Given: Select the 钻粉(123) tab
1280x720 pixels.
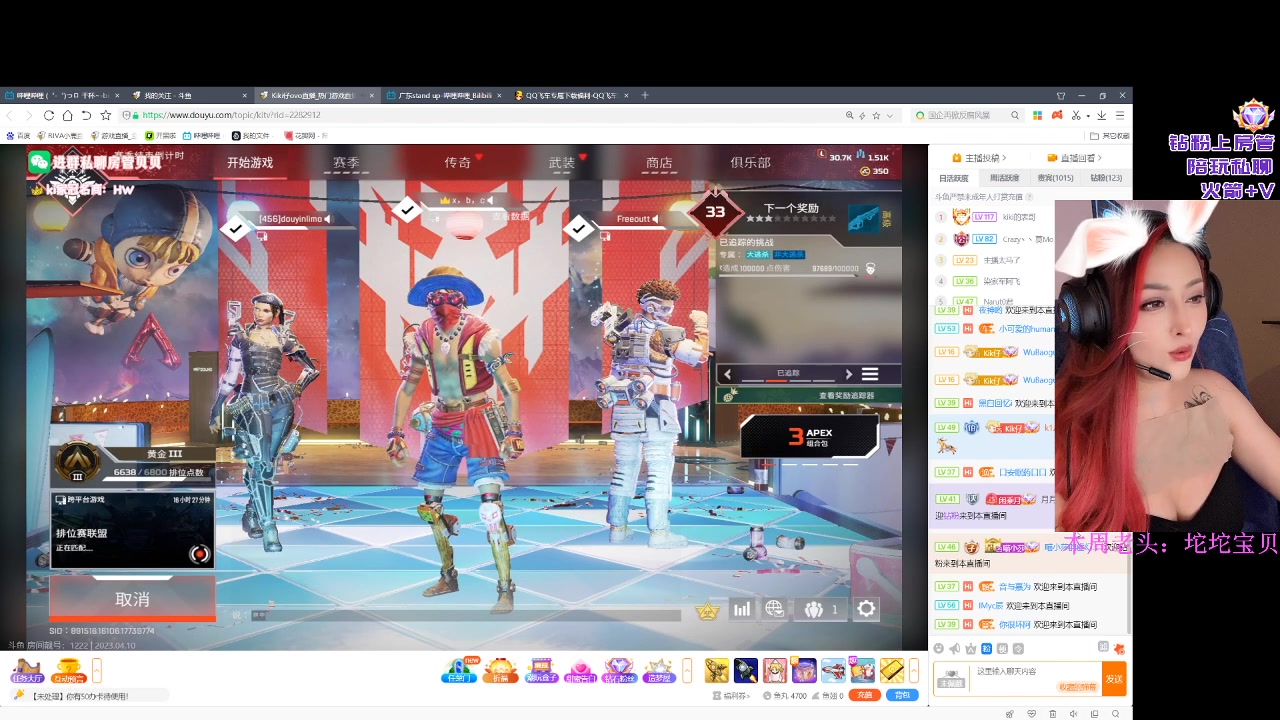Looking at the screenshot, I should point(1105,178).
